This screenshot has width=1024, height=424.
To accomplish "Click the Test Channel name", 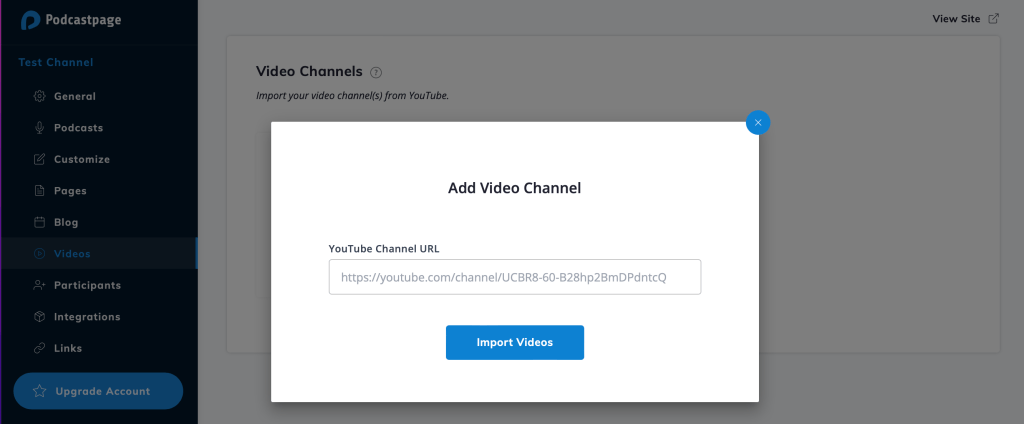I will [56, 62].
